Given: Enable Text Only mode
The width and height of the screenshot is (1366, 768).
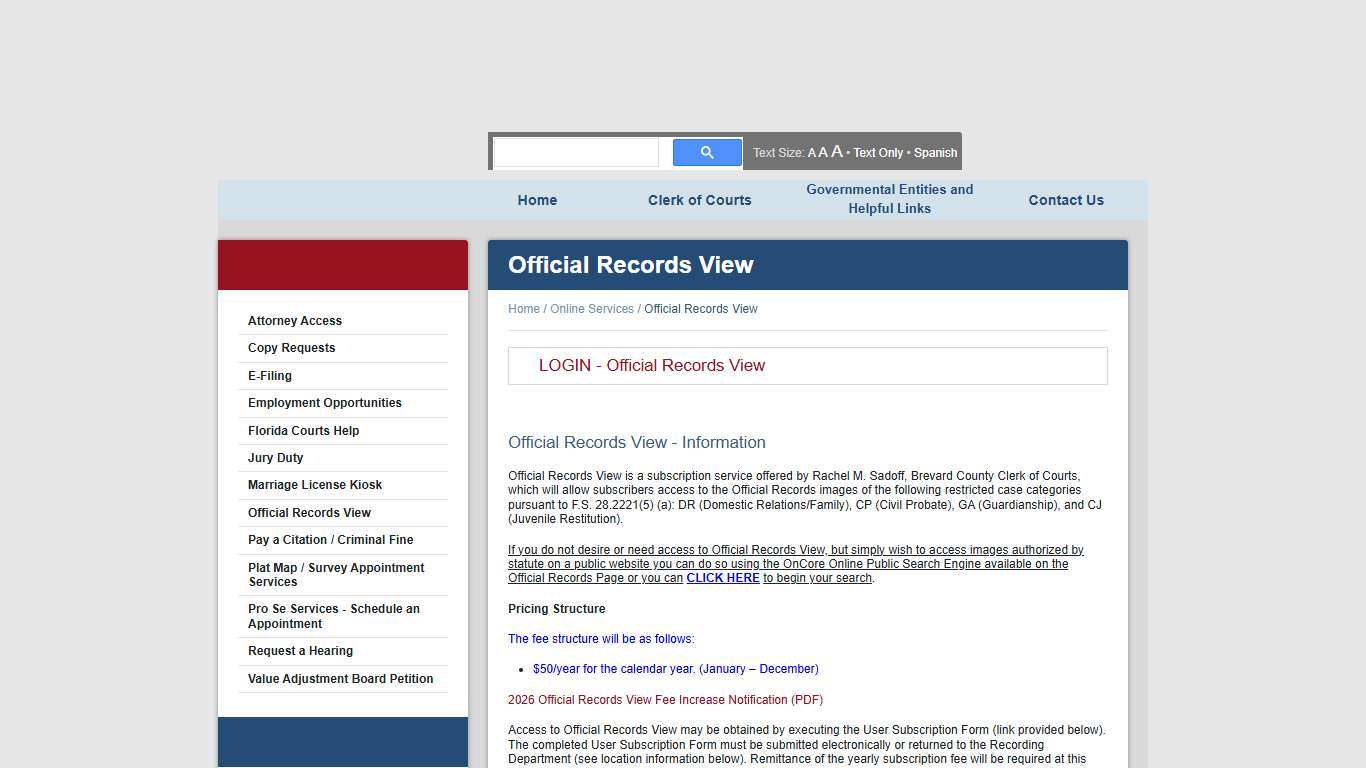Looking at the screenshot, I should coord(878,153).
